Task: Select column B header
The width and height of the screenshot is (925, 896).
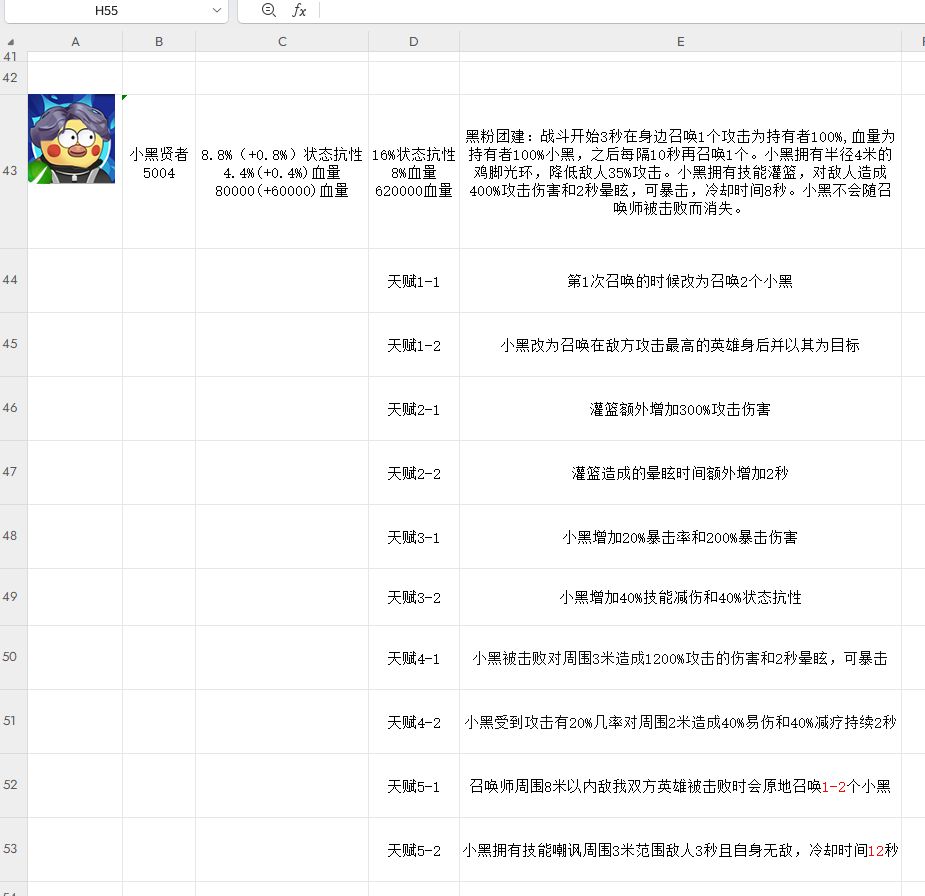Action: 159,42
